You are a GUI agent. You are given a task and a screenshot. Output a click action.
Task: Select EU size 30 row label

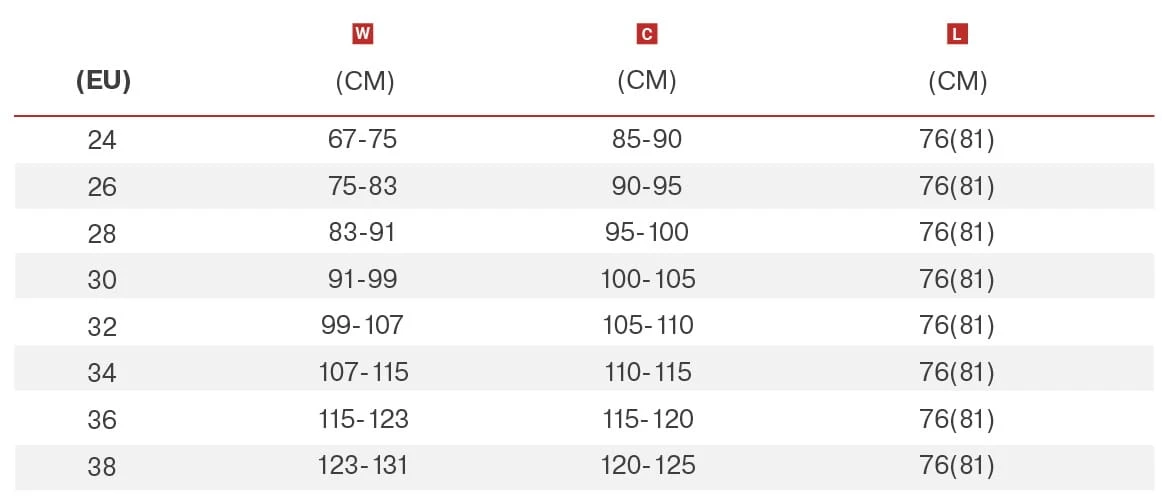click(102, 280)
